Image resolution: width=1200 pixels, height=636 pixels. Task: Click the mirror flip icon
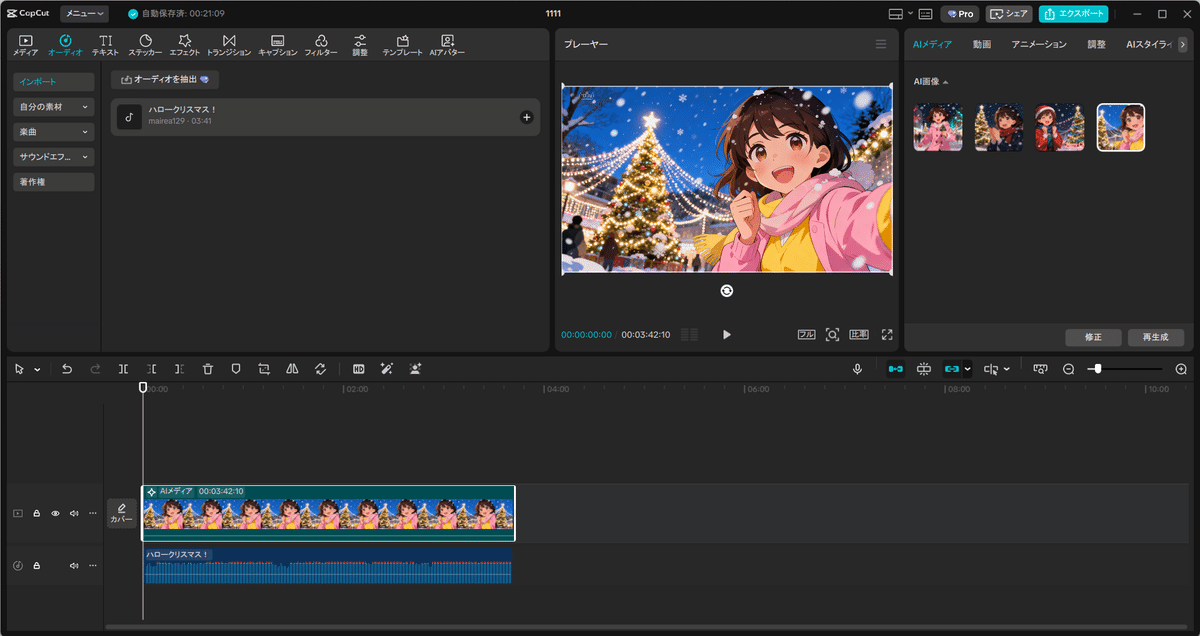[x=292, y=369]
